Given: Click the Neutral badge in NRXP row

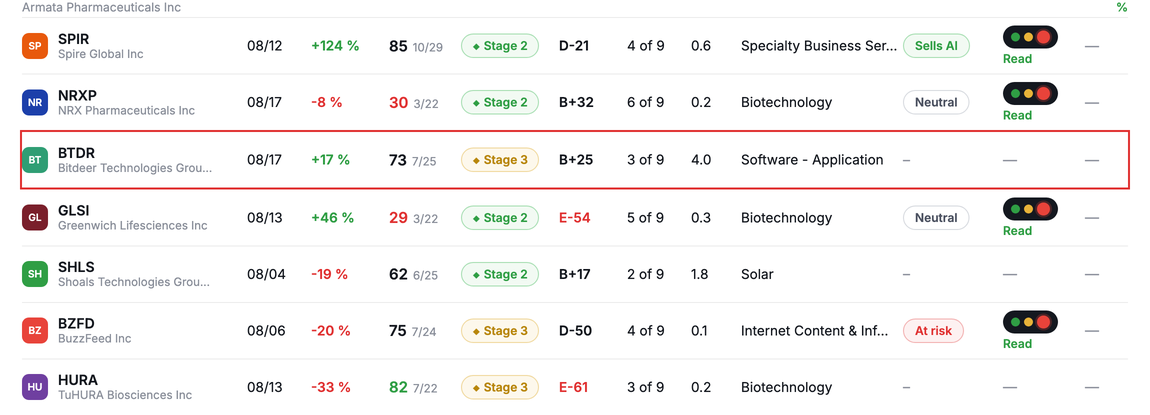Looking at the screenshot, I should [x=936, y=103].
